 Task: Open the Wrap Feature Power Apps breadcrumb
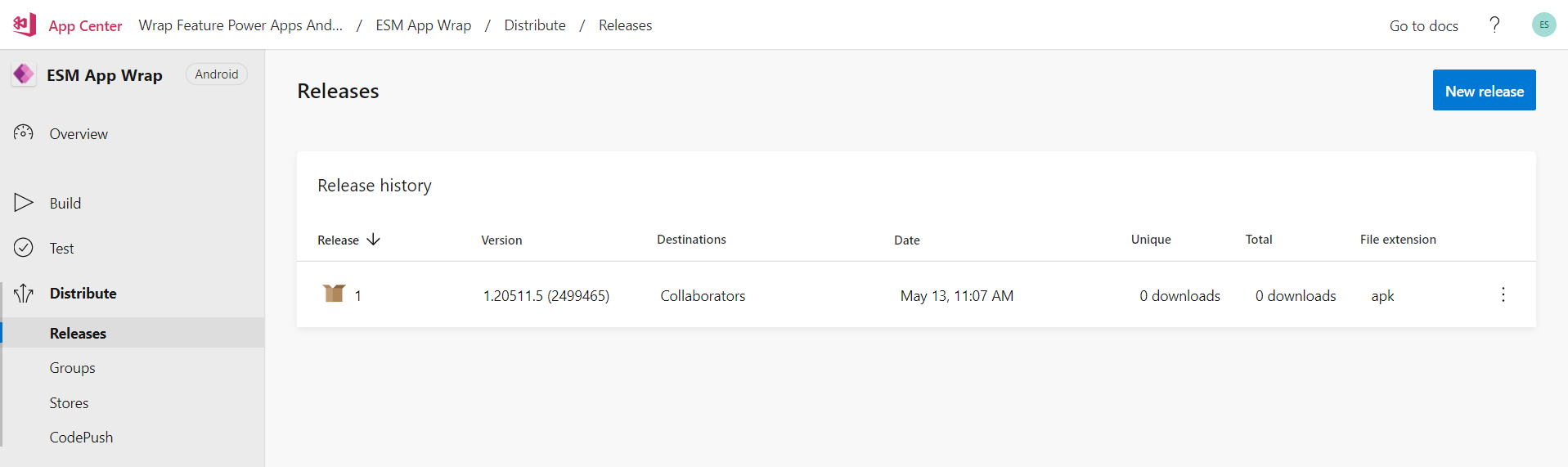pyautogui.click(x=240, y=25)
